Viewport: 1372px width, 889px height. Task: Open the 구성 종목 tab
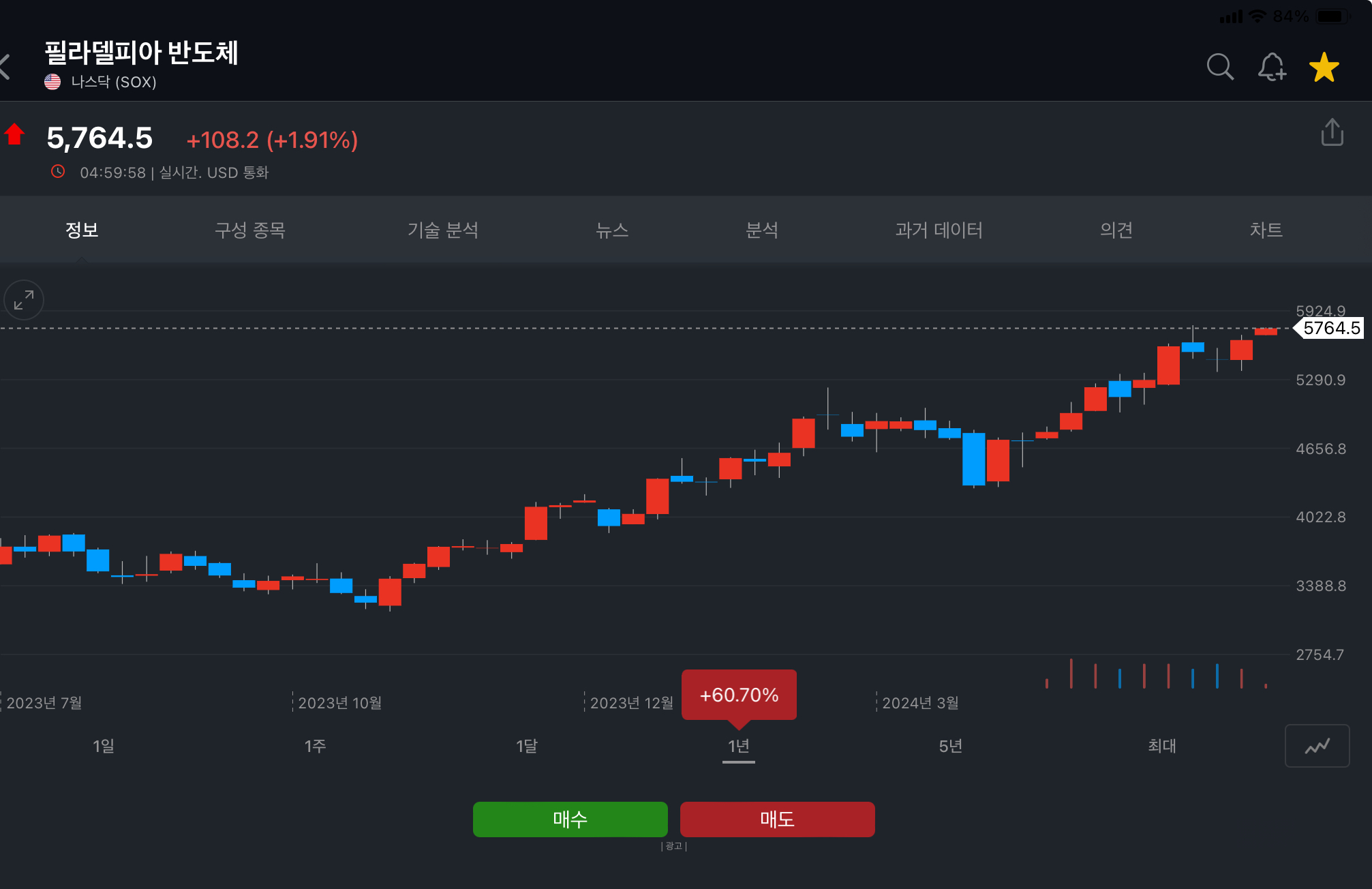tap(250, 230)
